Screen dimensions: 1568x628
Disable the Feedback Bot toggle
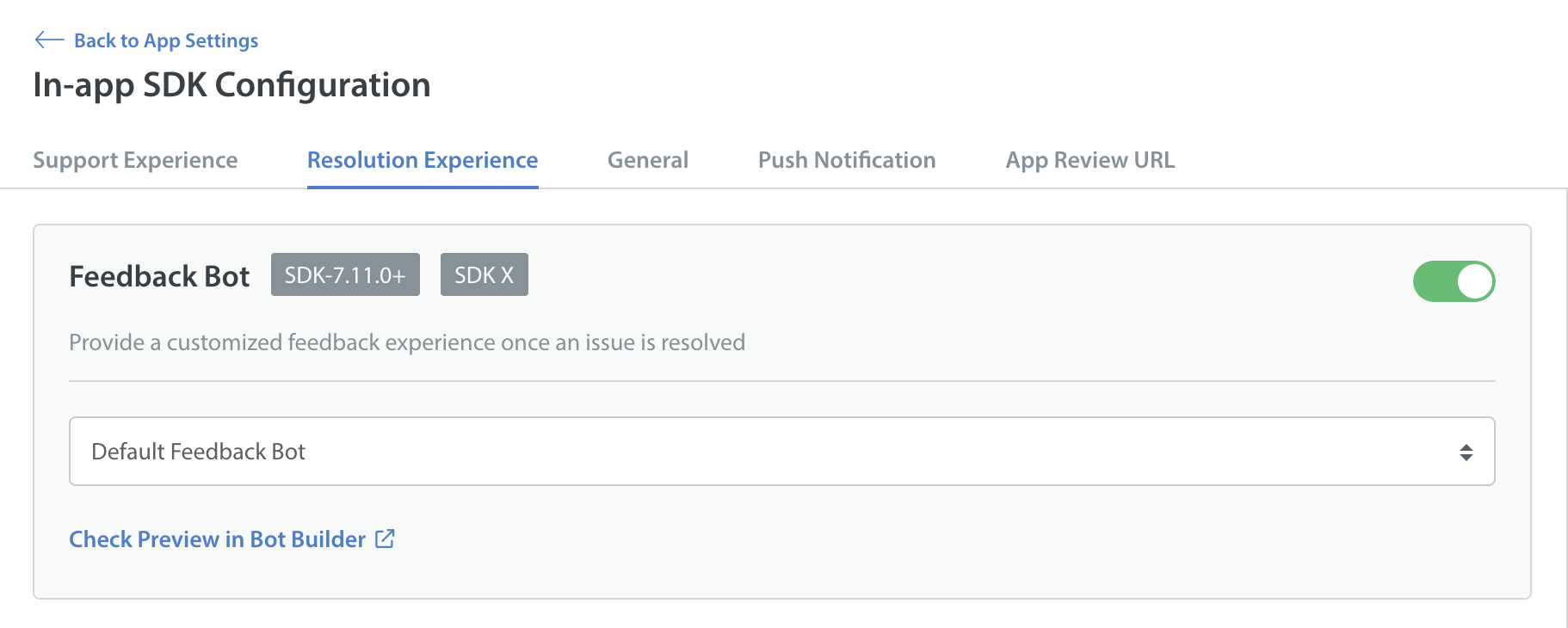[x=1454, y=281]
